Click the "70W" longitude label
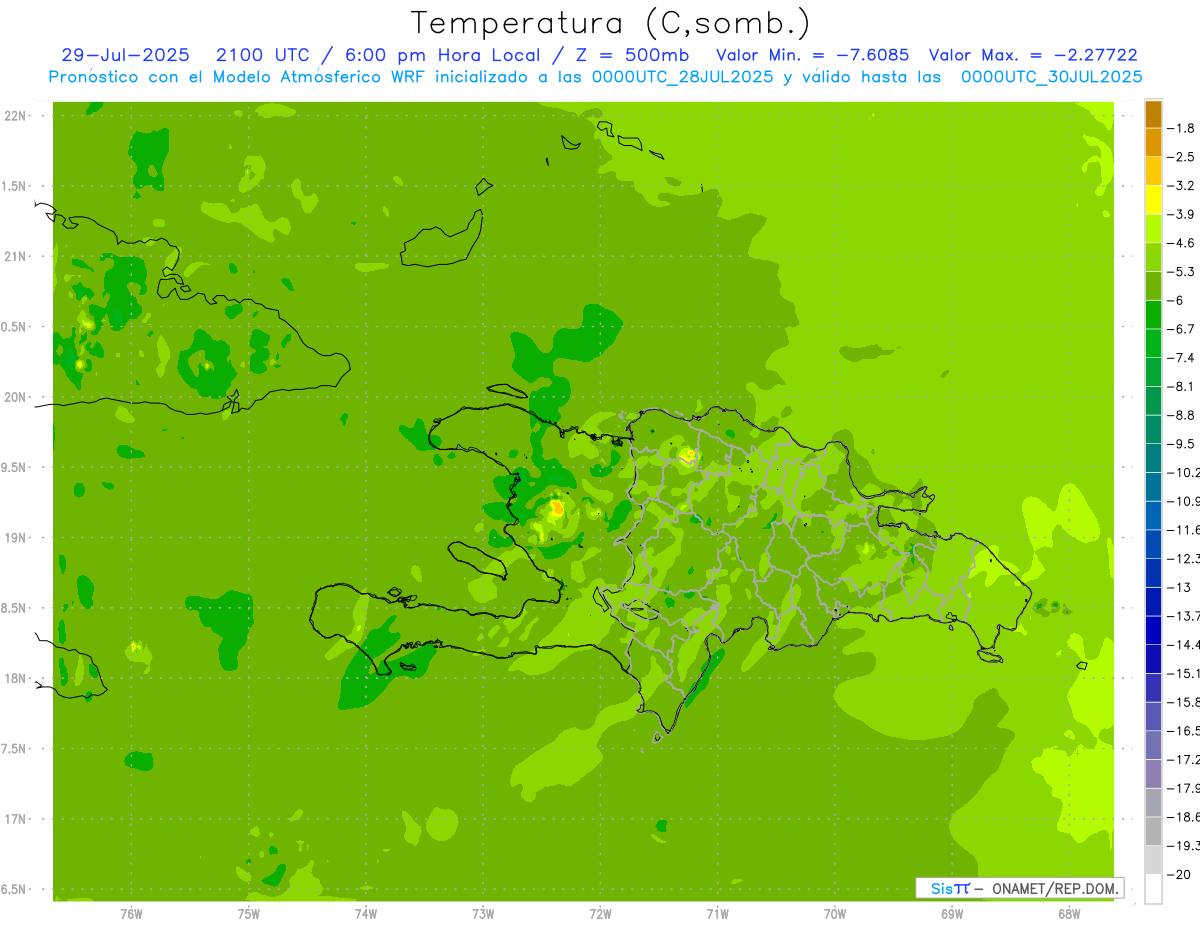 click(835, 914)
